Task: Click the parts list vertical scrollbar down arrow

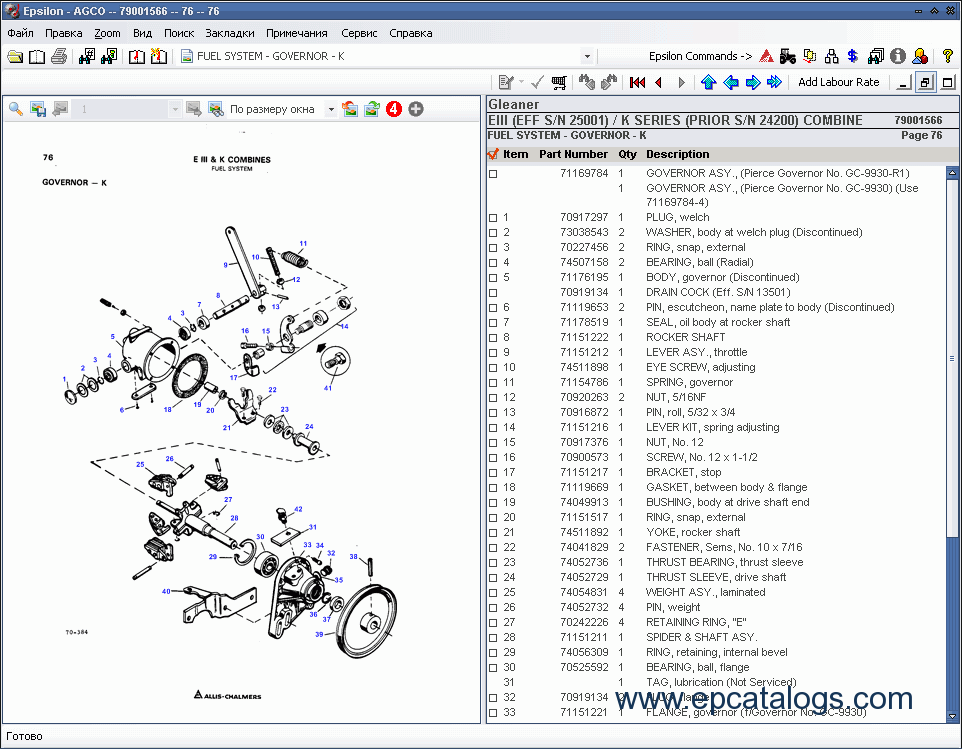Action: click(951, 715)
